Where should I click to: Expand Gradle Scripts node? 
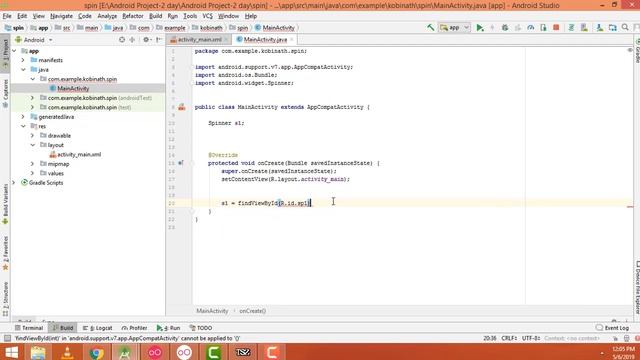(14, 183)
